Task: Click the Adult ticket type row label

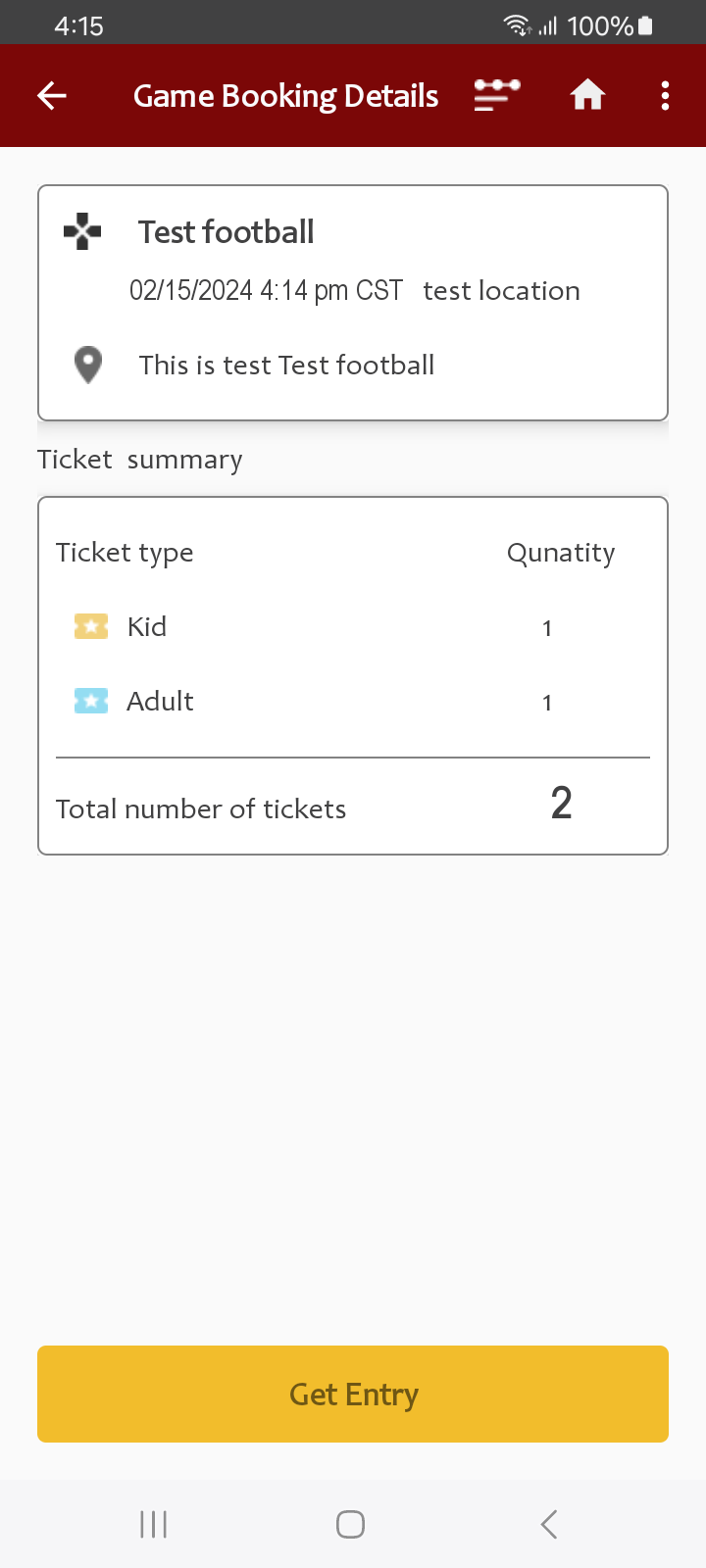Action: (x=160, y=701)
